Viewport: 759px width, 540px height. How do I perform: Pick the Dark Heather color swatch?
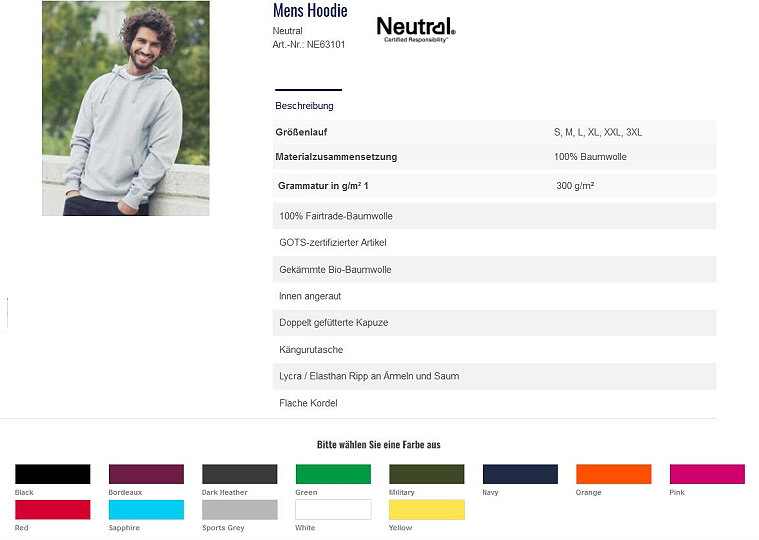[x=240, y=474]
